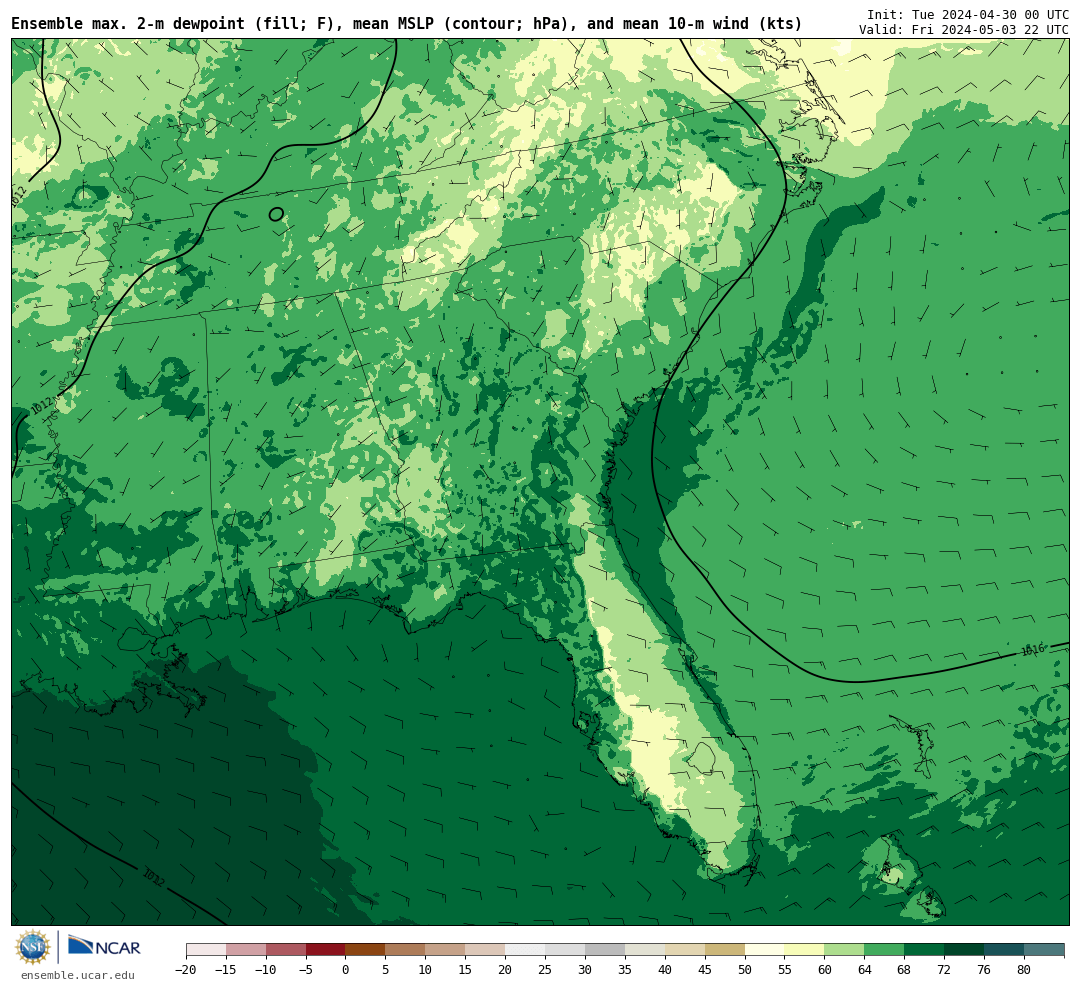Image resolution: width=1080 pixels, height=988 pixels.
Task: Click the colorbar tick label '80'
Action: 1024,970
